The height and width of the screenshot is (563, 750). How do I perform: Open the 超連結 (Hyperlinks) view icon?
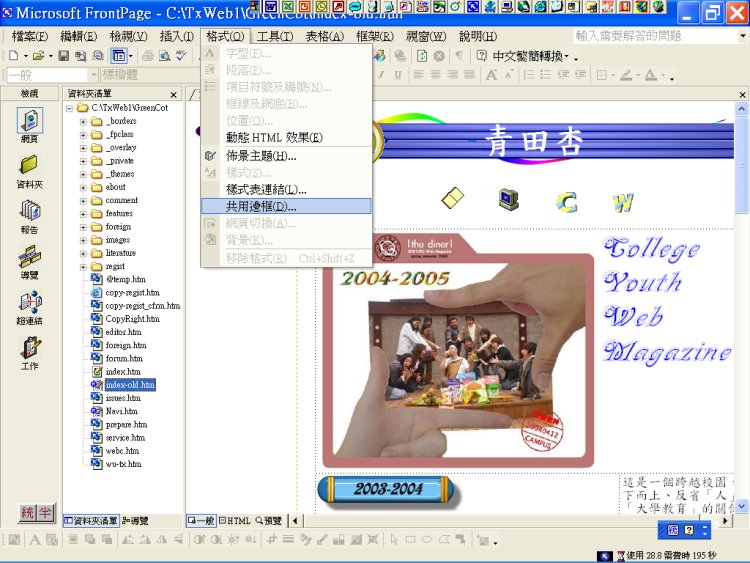pos(29,305)
